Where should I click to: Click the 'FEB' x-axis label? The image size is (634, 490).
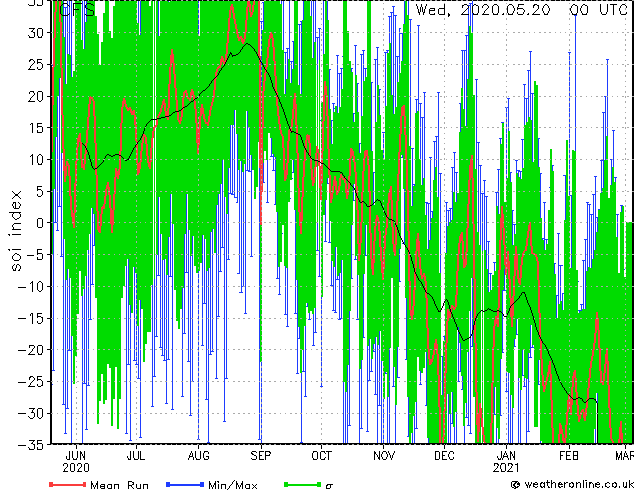(x=569, y=456)
